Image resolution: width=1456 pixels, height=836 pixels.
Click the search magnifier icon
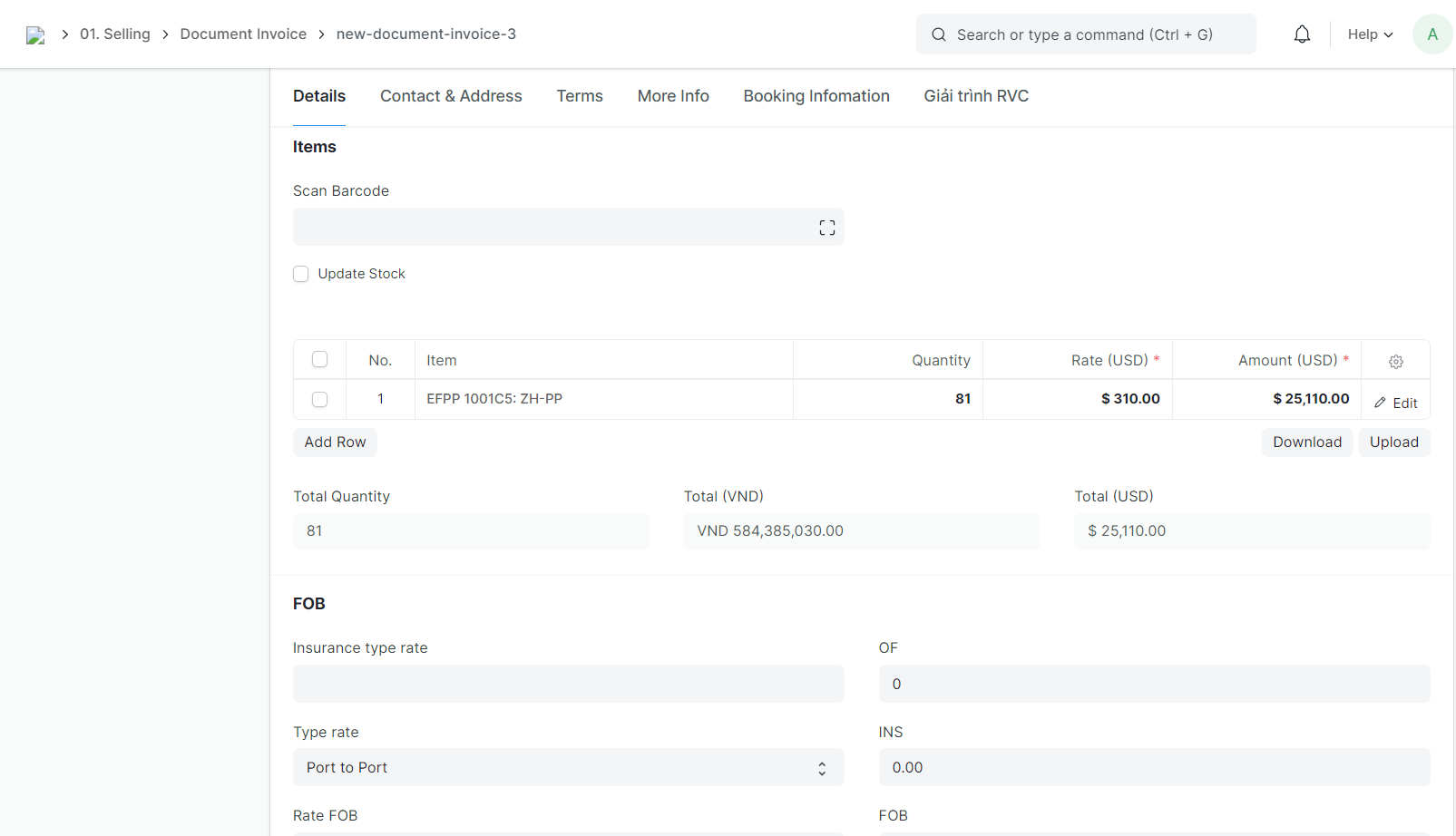939,34
